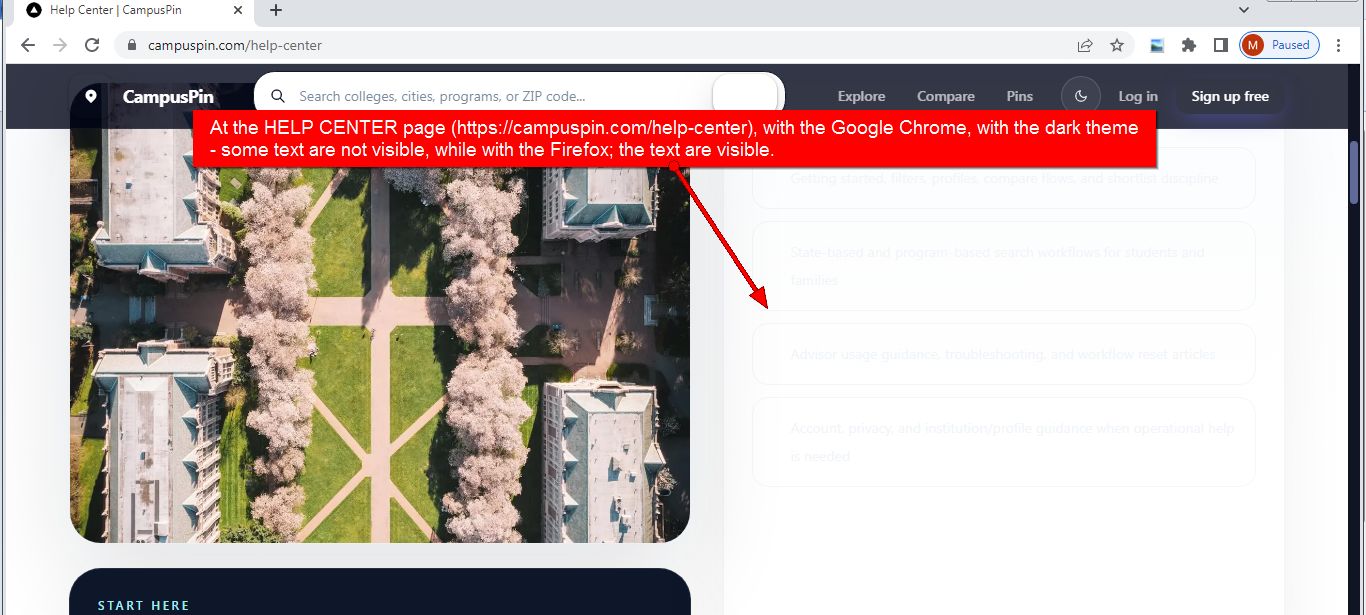Viewport: 1366px width, 615px height.
Task: Go back with the browser back arrow
Action: coord(28,45)
